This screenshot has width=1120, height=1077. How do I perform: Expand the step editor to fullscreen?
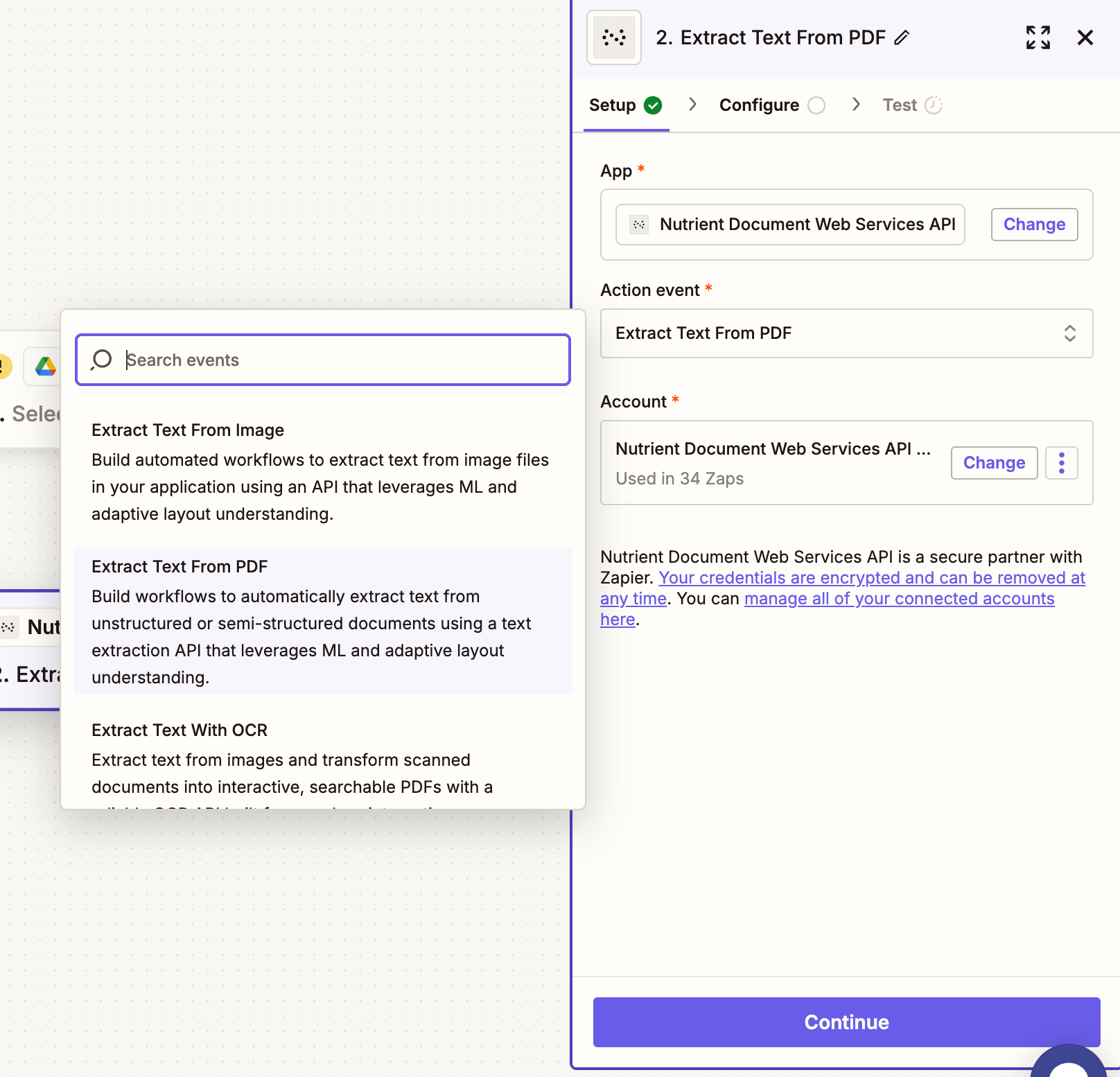click(x=1038, y=38)
